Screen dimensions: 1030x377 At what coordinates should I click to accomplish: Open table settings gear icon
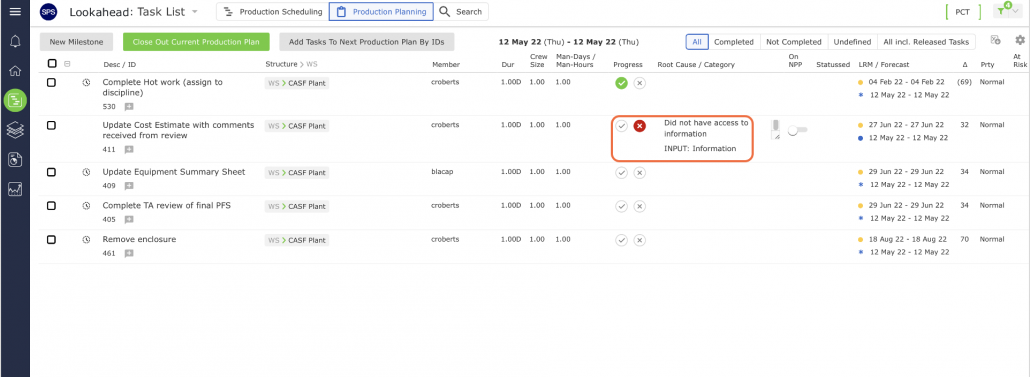1019,41
